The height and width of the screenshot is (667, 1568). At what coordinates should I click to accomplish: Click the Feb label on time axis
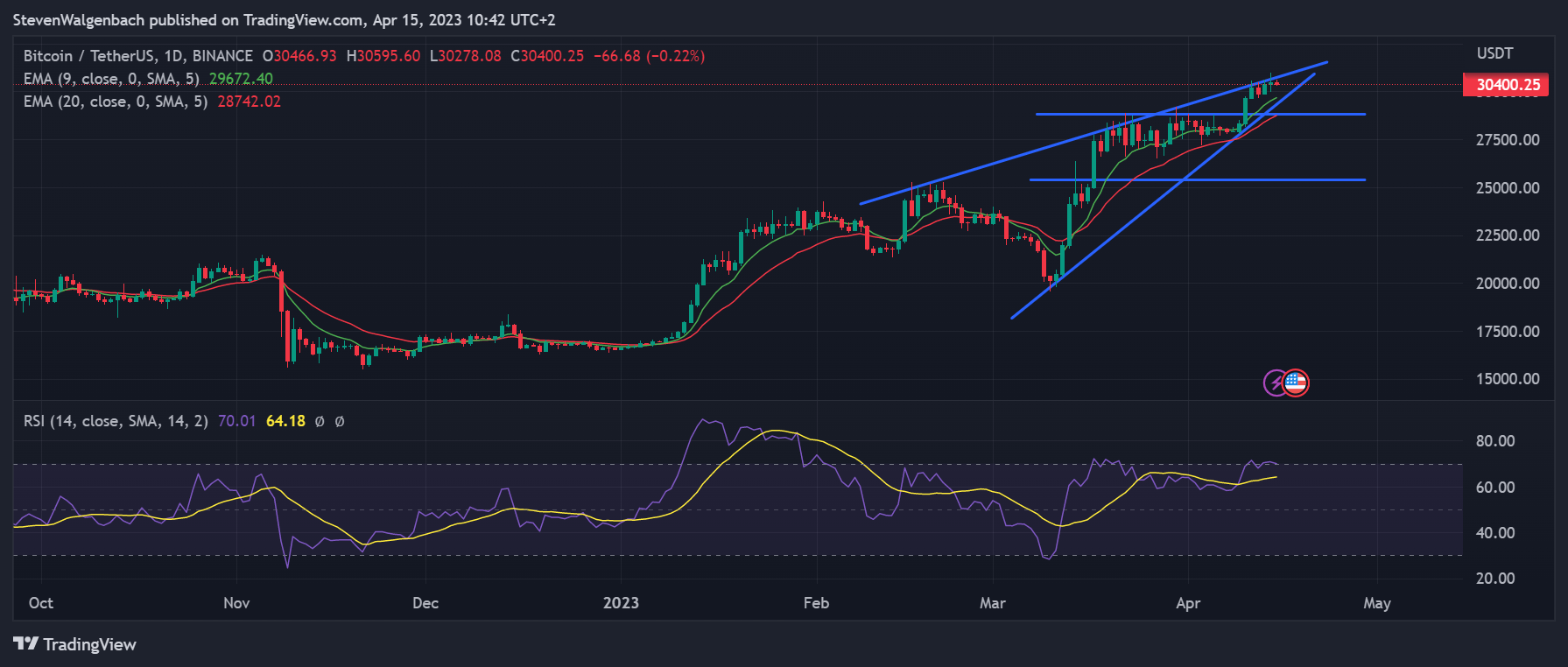(816, 603)
